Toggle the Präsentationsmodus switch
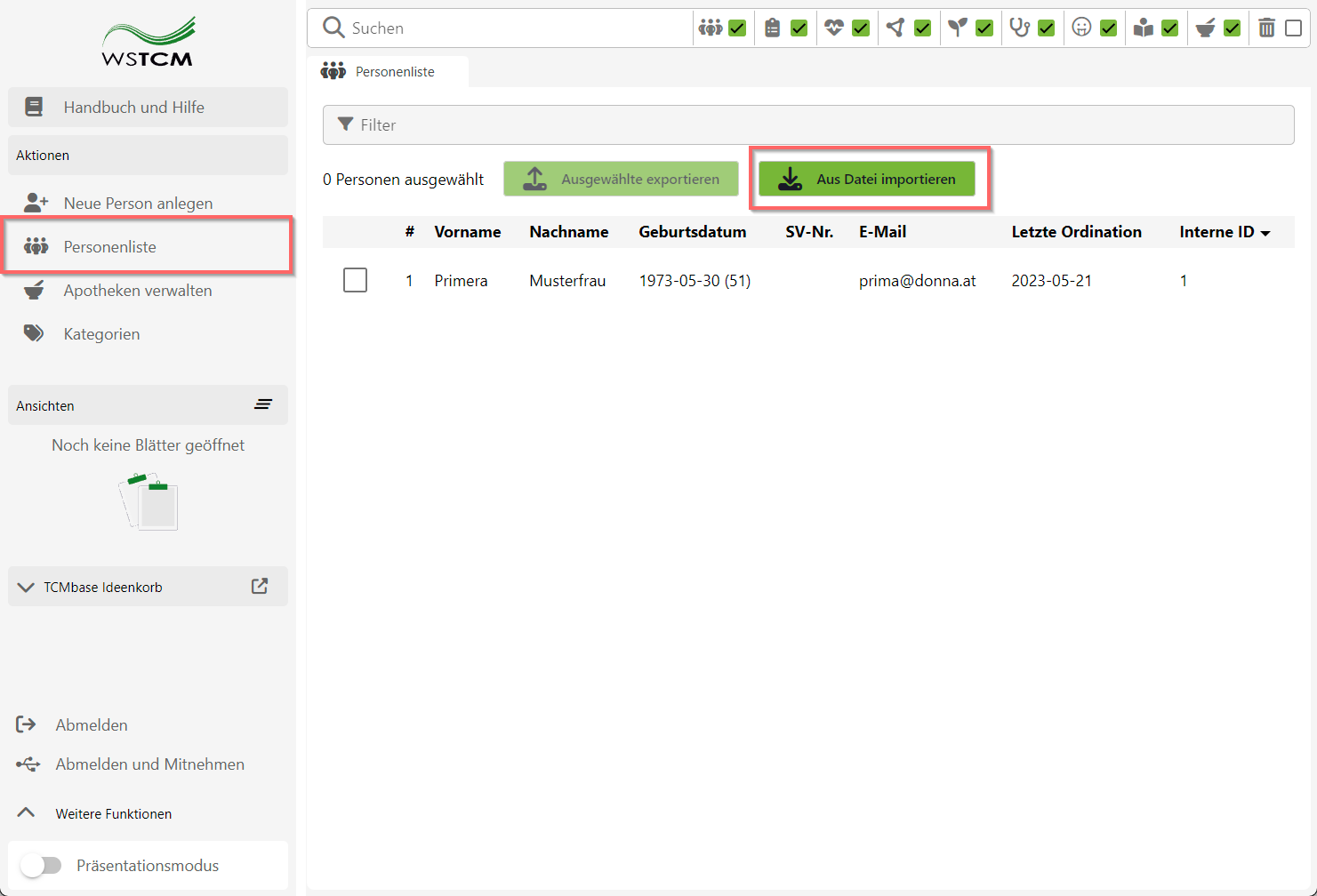Screen dimensions: 1317x896 41,866
